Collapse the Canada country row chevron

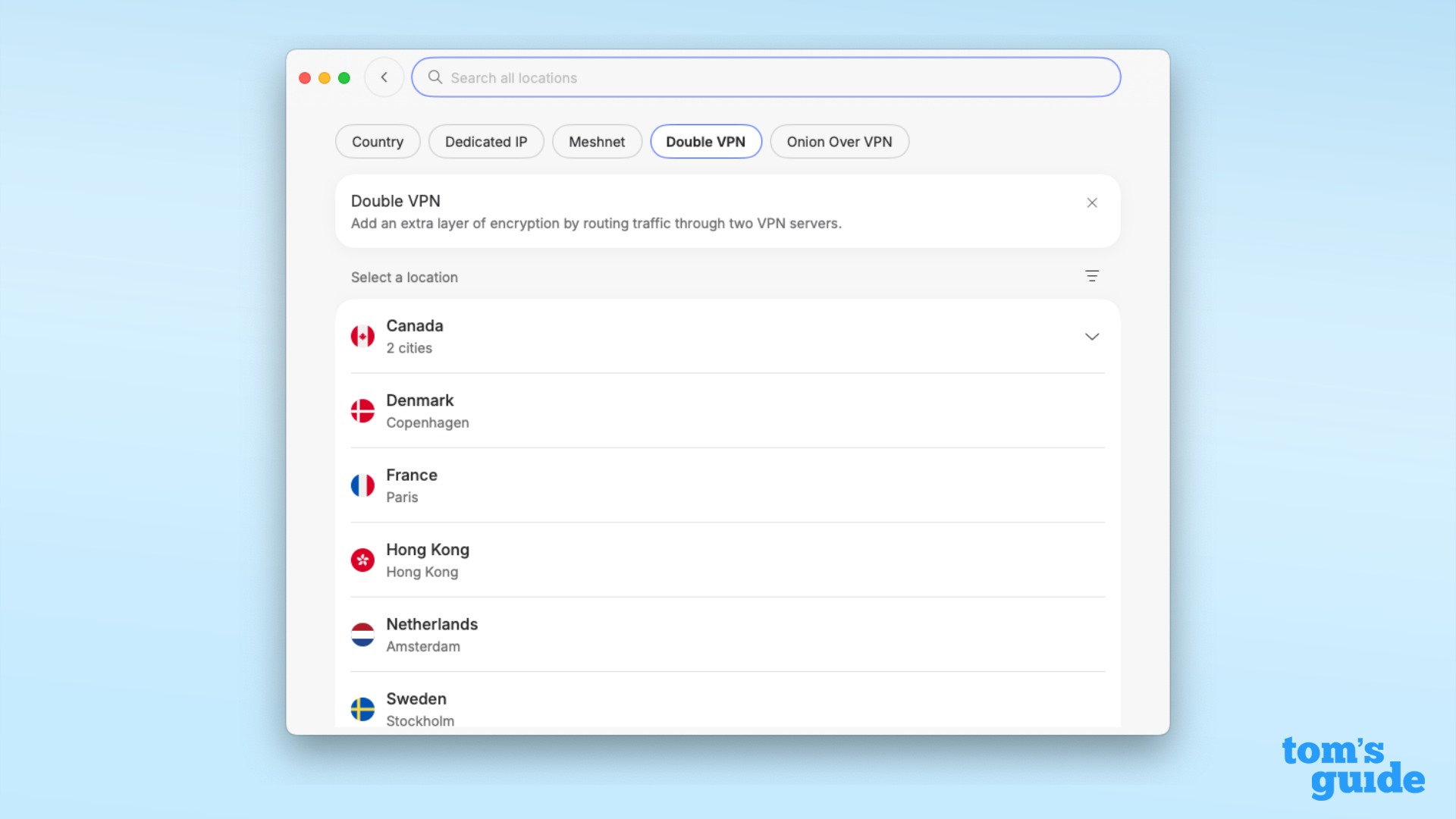(x=1092, y=337)
